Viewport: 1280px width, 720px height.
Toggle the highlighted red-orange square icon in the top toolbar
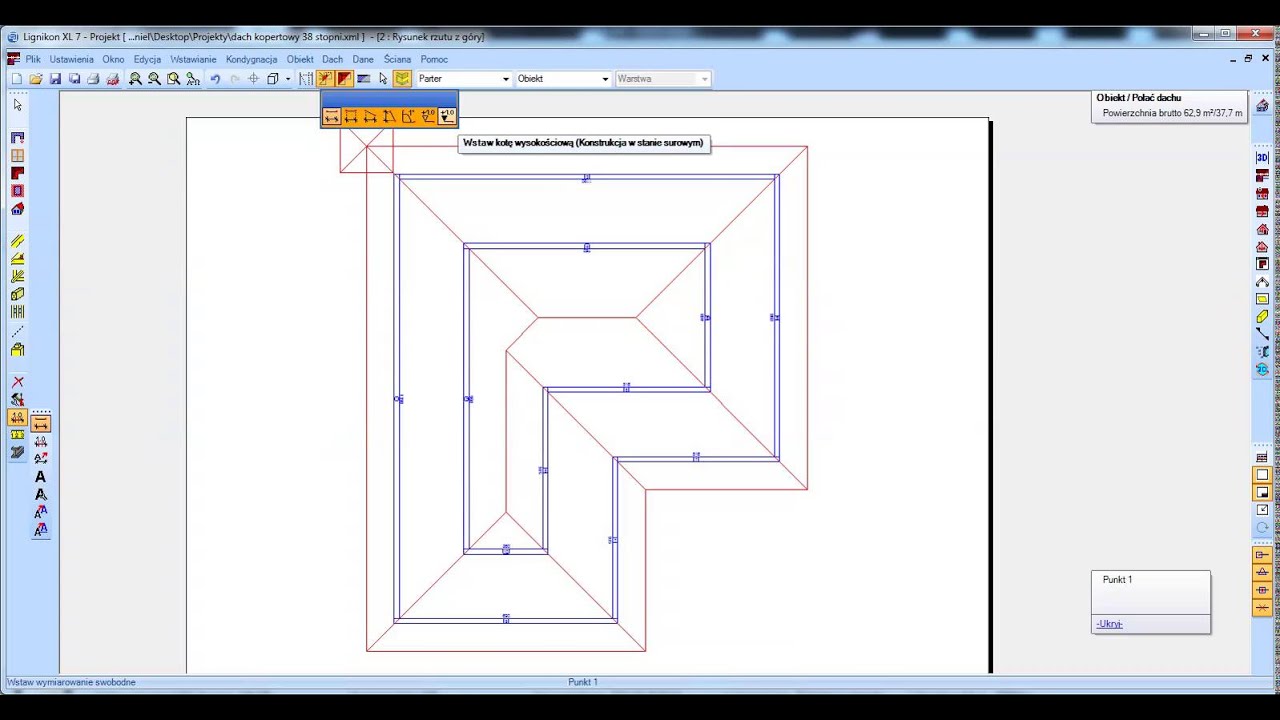(x=345, y=79)
